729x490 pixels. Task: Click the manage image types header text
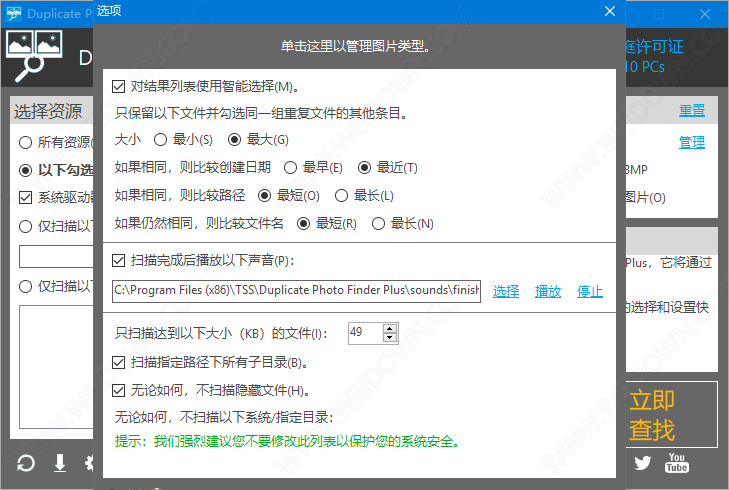click(354, 46)
